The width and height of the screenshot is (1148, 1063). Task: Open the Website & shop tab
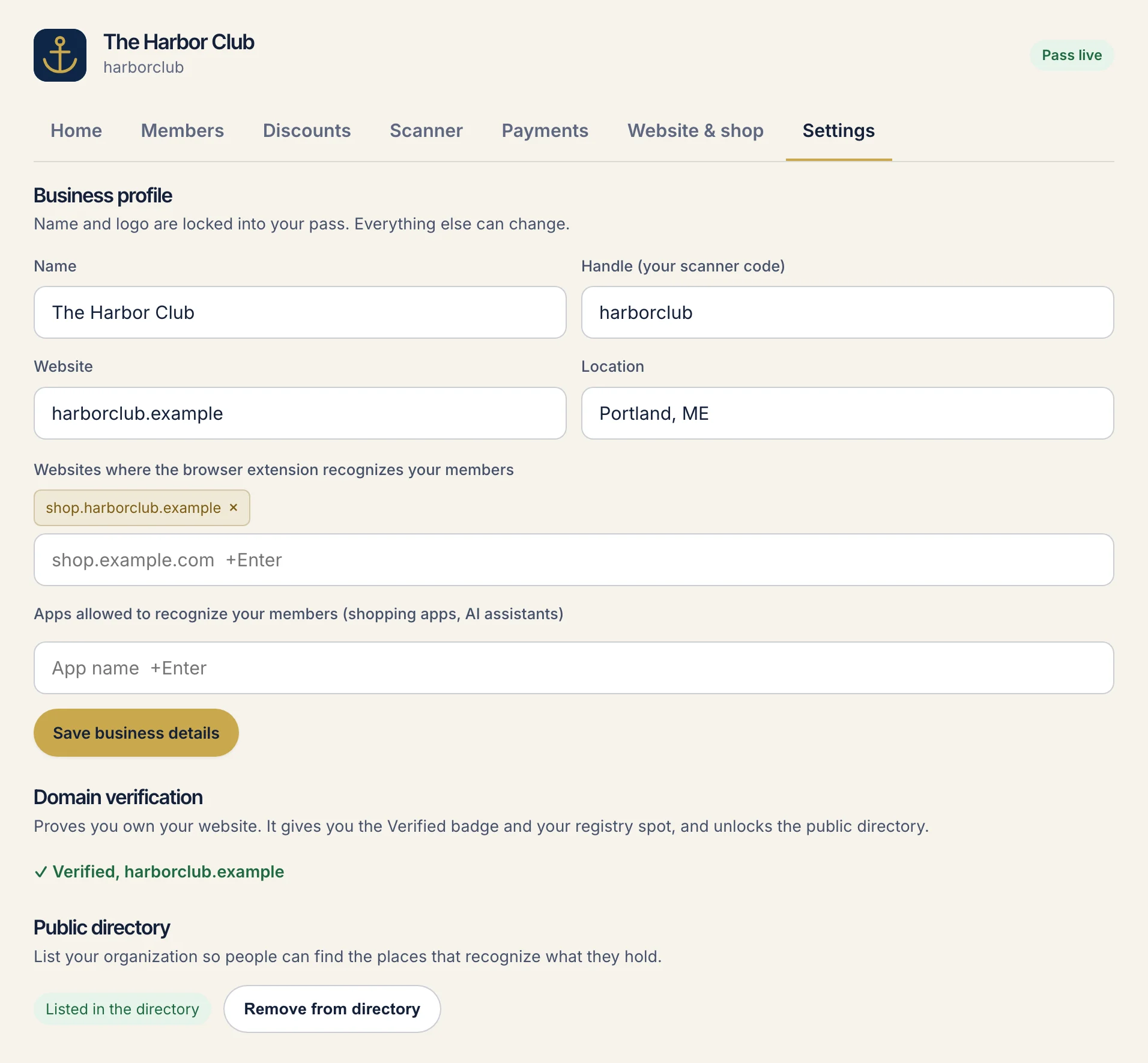696,130
